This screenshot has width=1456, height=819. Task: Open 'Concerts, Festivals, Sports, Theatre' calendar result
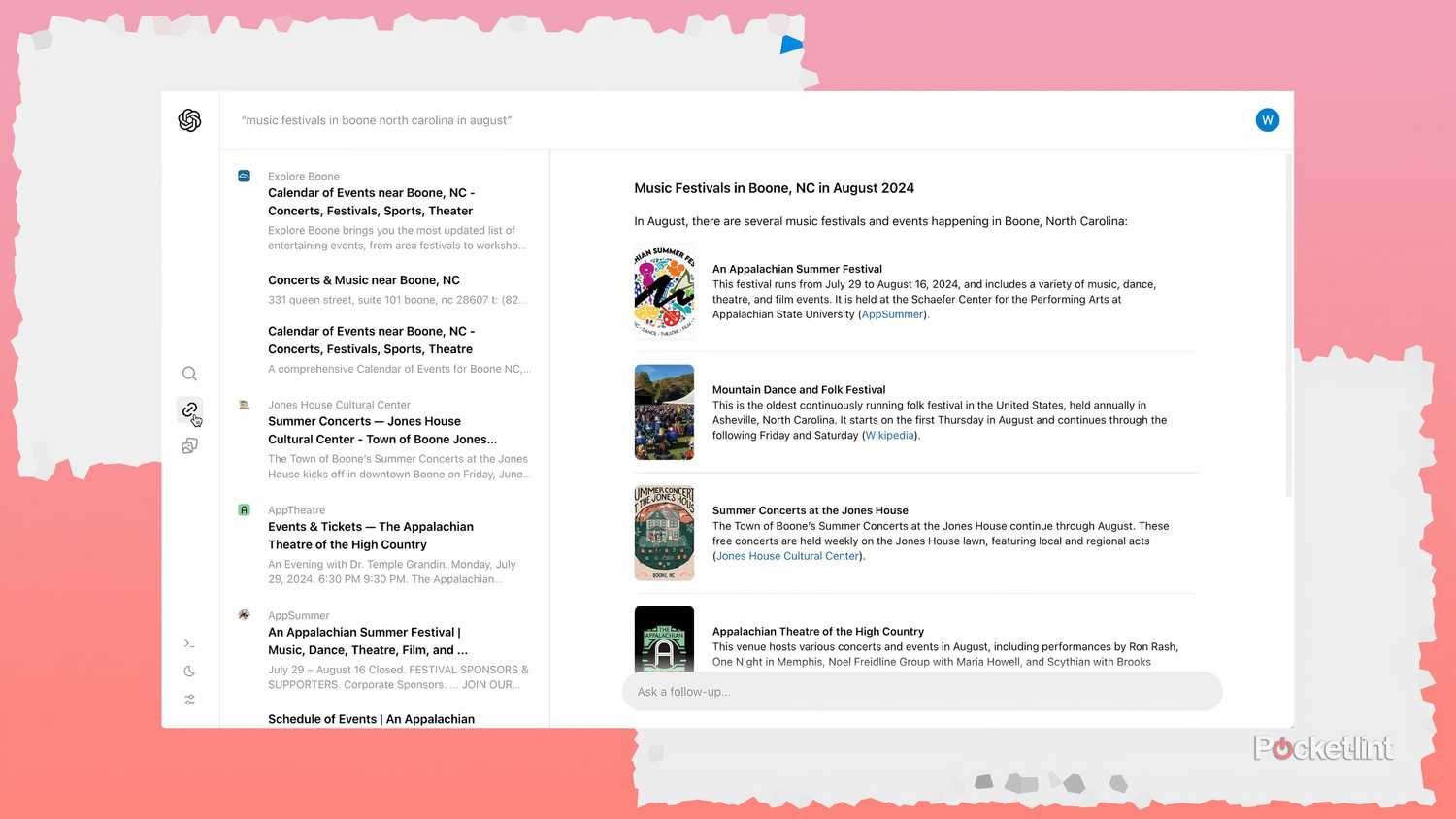(372, 341)
